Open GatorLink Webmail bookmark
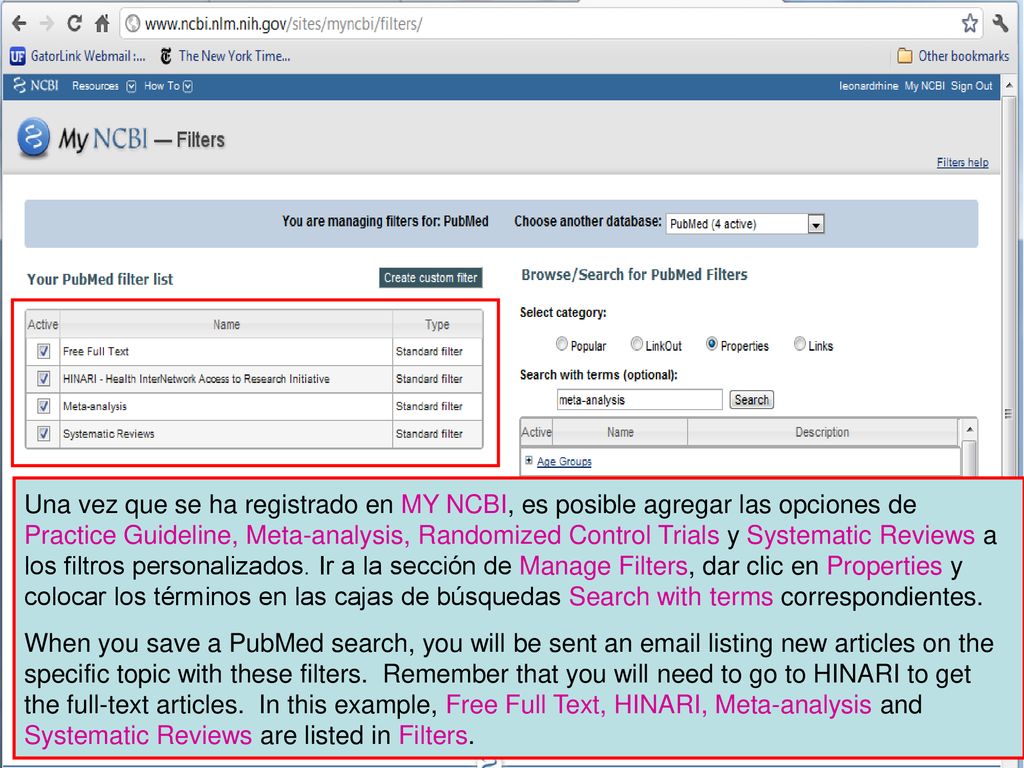 point(78,56)
